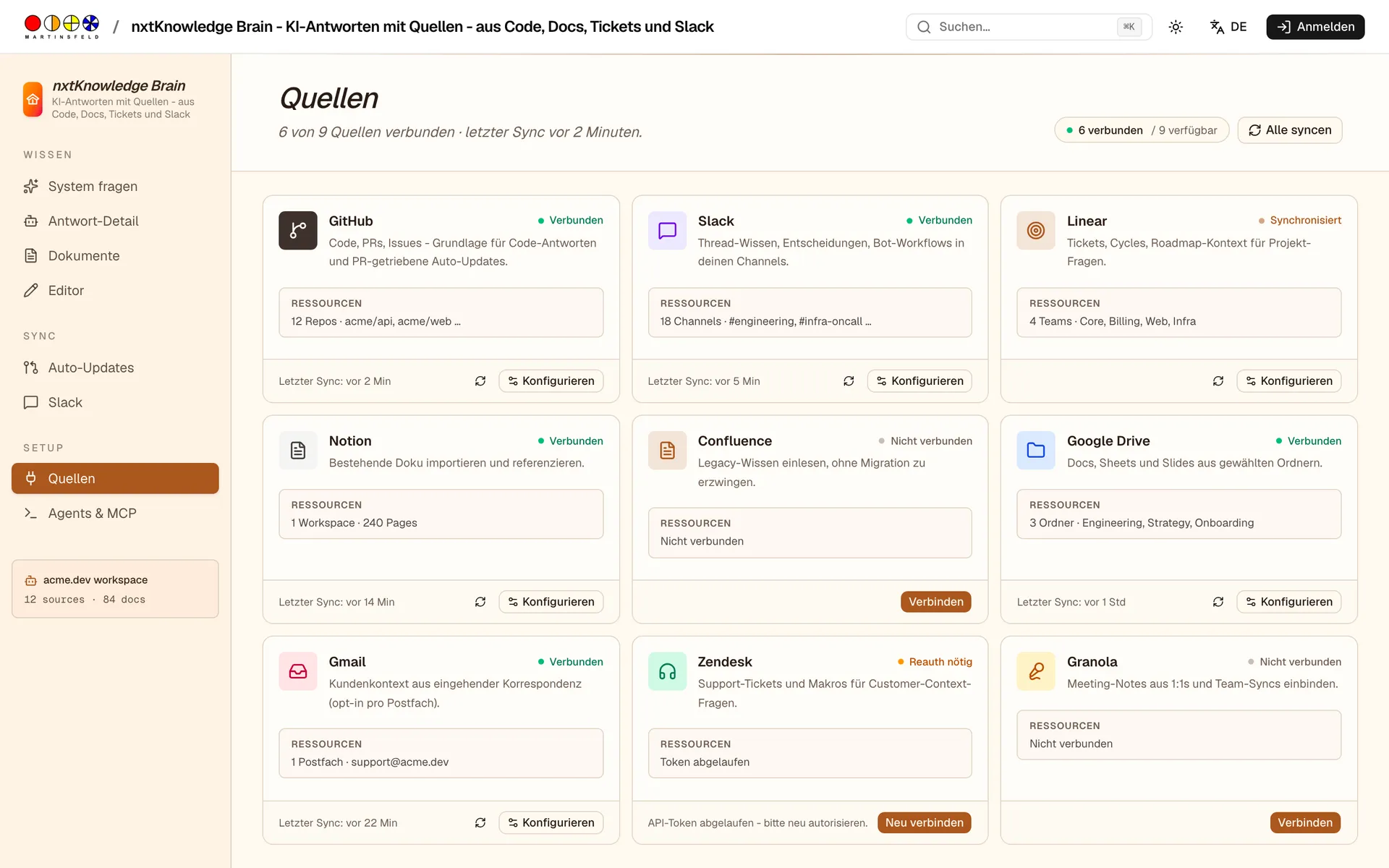Go to Dokumente

116,256
